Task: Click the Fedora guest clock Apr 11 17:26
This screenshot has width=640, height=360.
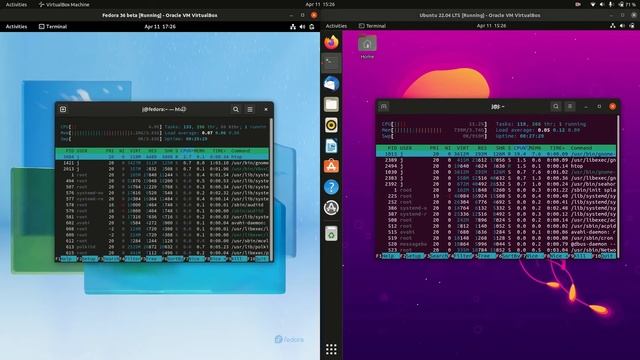Action: coord(160,27)
